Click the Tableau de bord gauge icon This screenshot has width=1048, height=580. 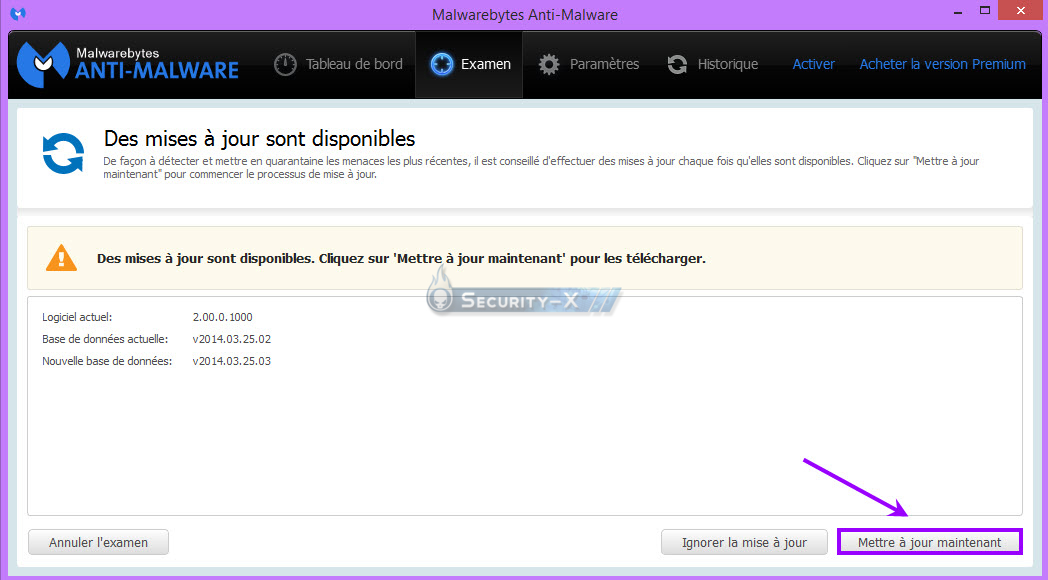[x=285, y=64]
